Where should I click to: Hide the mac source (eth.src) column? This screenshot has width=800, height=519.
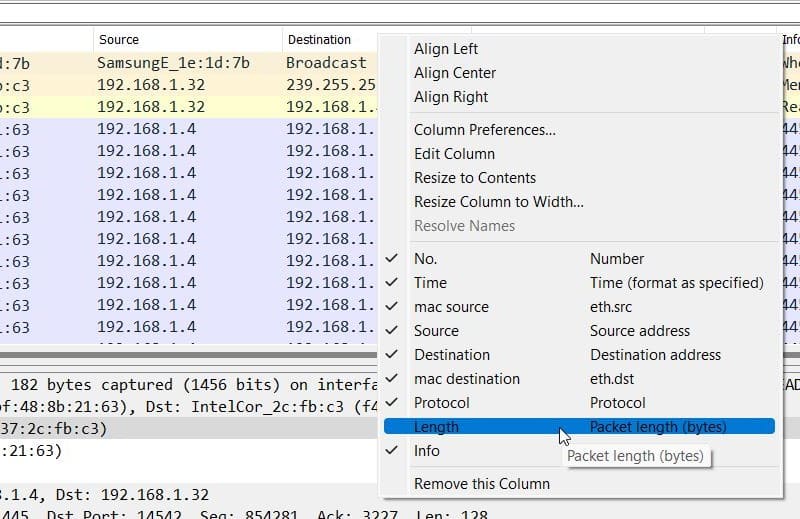click(x=451, y=307)
